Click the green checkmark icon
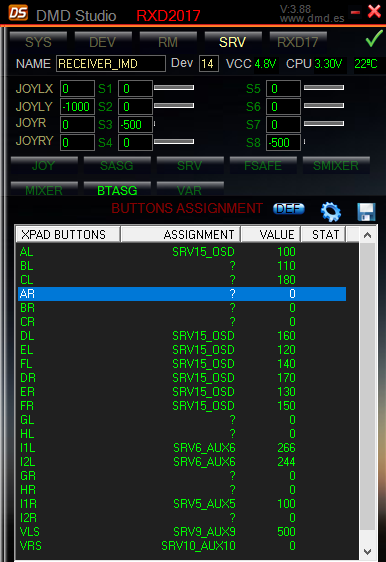The image size is (386, 562). pos(374,38)
